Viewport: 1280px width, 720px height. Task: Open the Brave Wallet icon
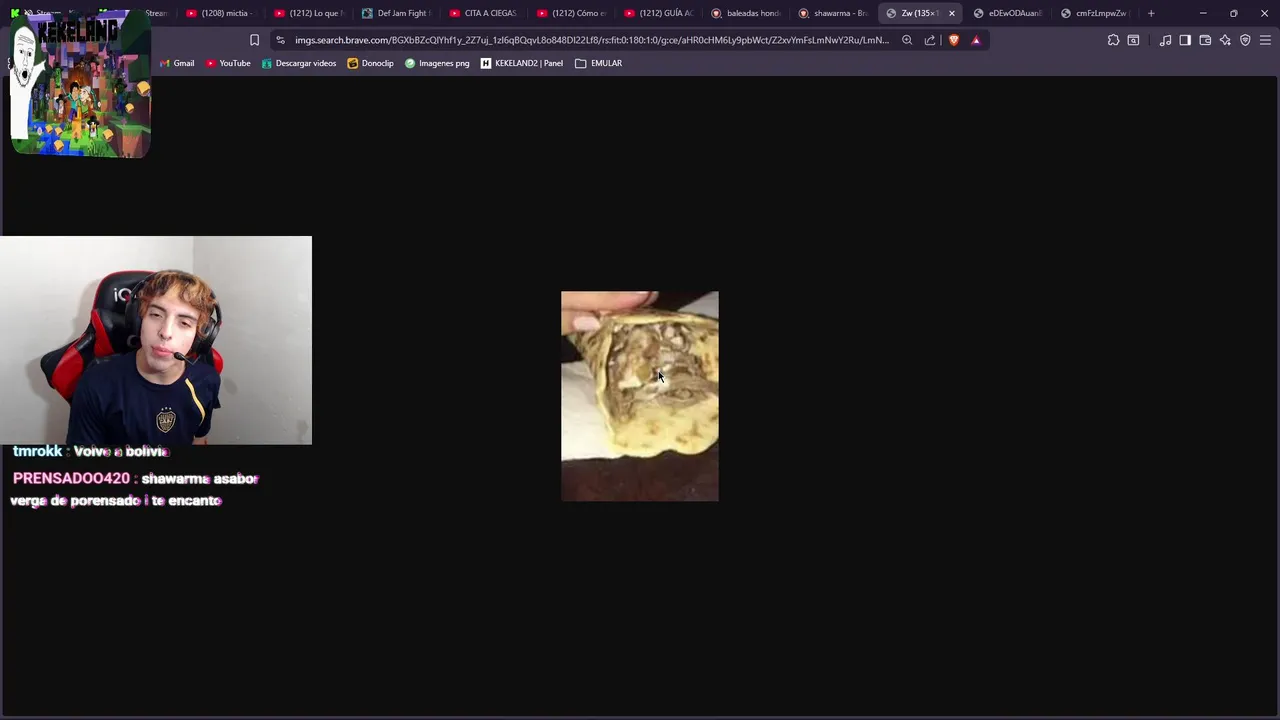coord(1205,40)
